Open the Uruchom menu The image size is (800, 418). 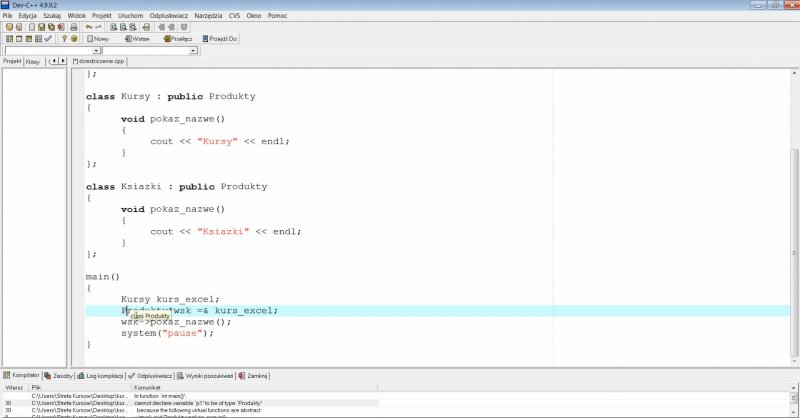click(x=130, y=16)
